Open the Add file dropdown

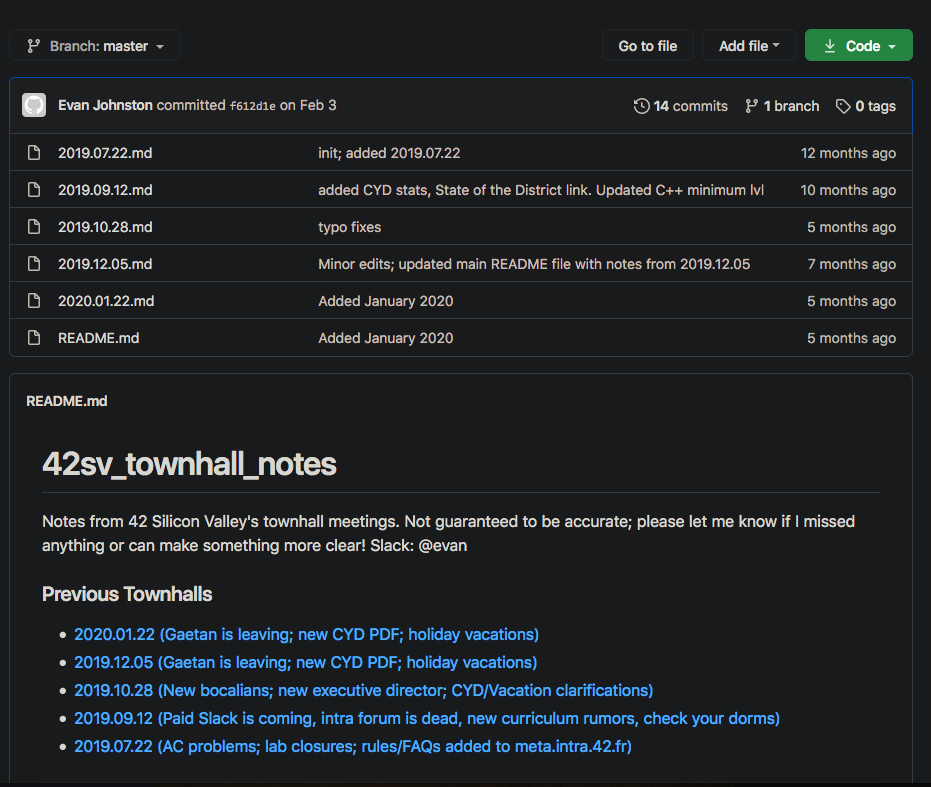pyautogui.click(x=749, y=46)
